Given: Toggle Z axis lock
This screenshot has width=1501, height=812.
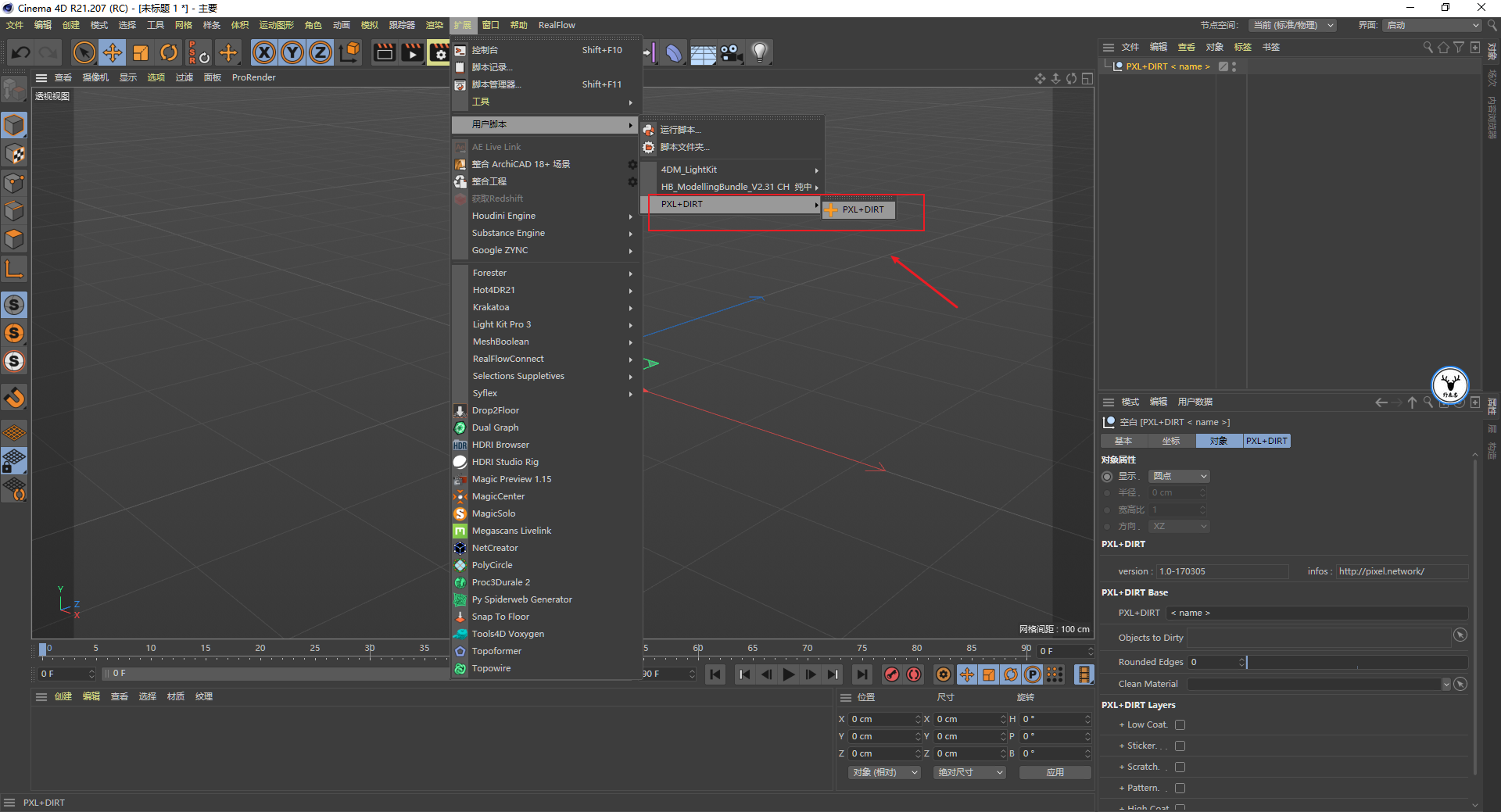Looking at the screenshot, I should [321, 52].
